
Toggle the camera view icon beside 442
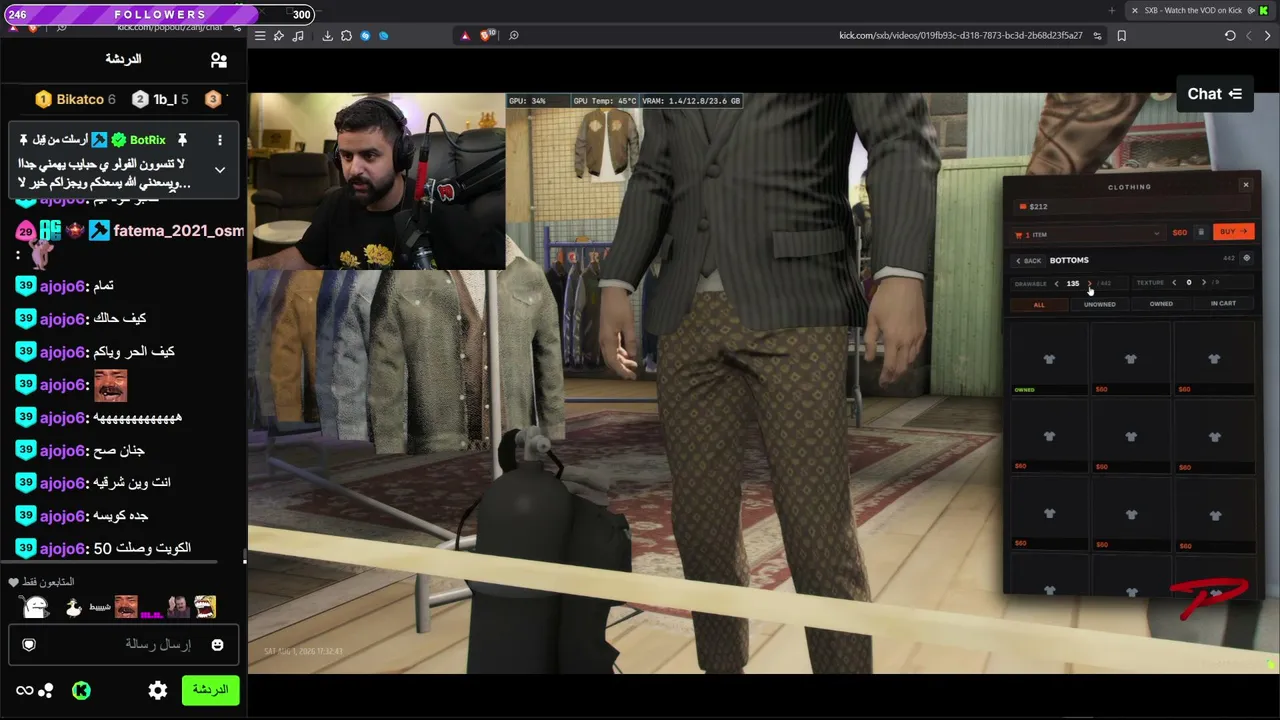pyautogui.click(x=1246, y=258)
